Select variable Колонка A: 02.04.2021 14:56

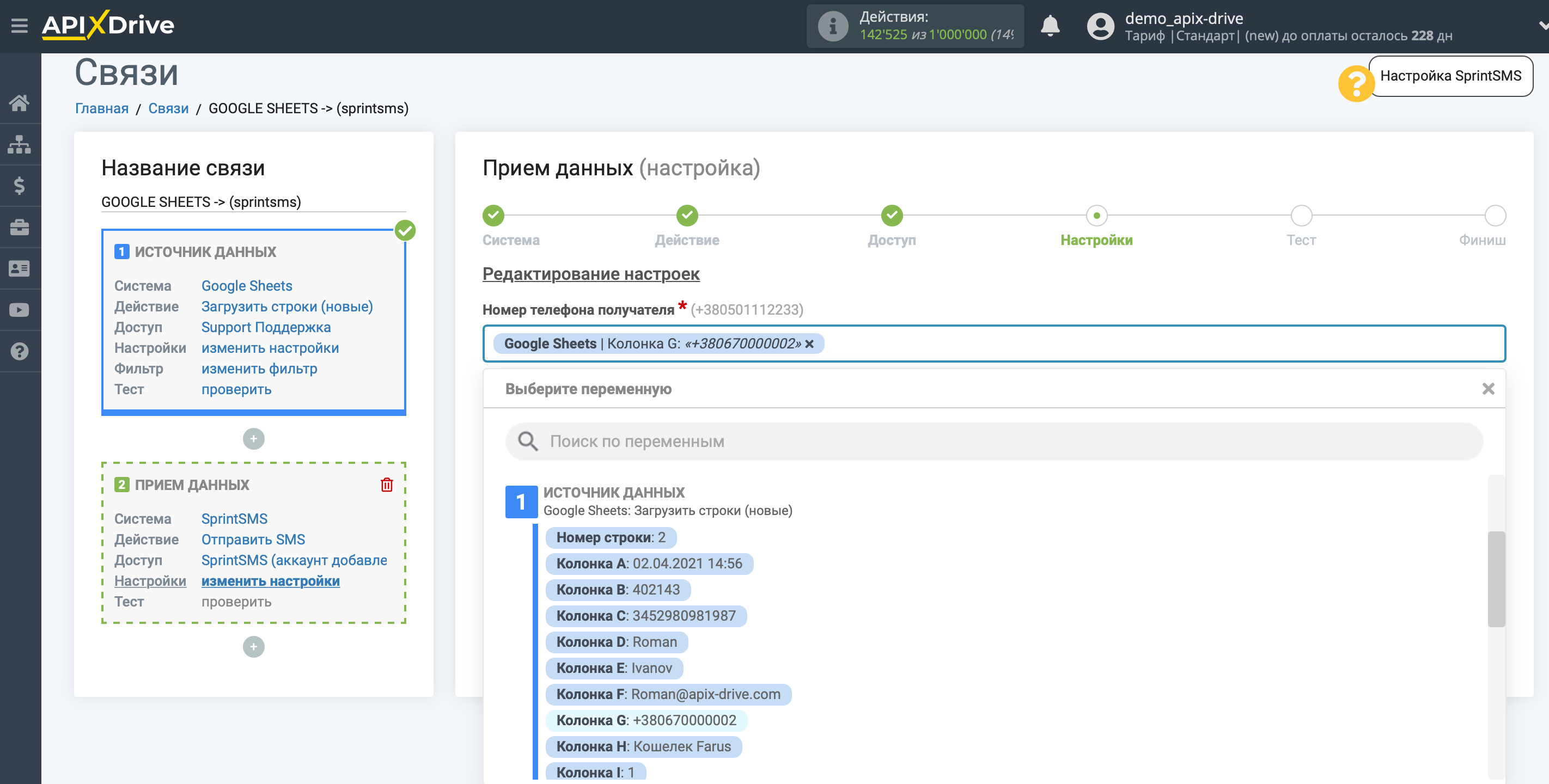[649, 563]
